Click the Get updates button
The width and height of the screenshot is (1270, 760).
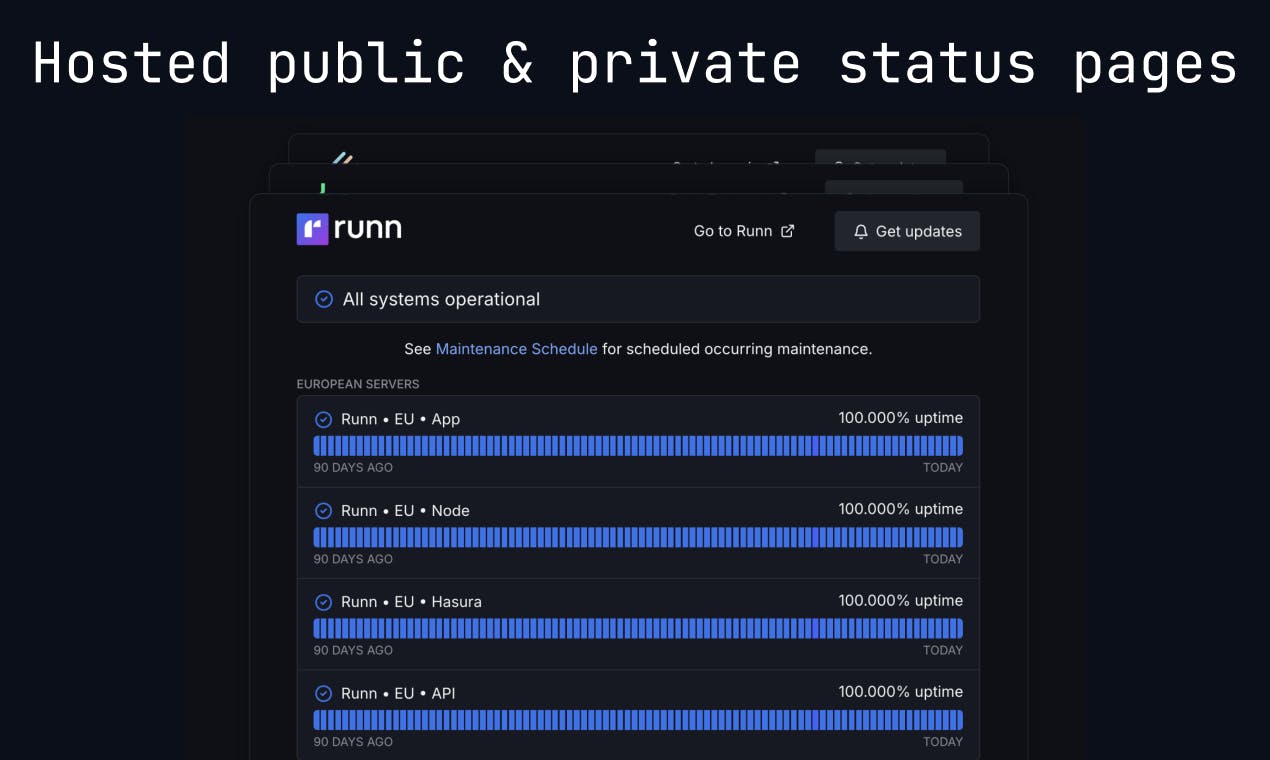[907, 231]
